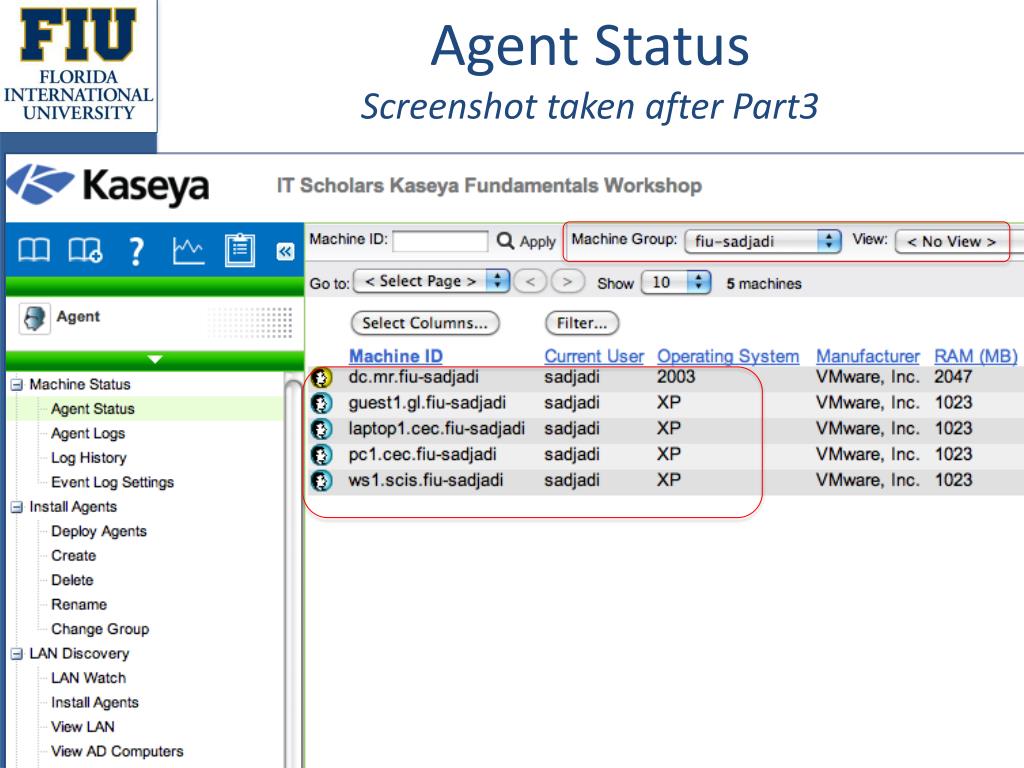
Task: Go to the next page button
Action: point(567,282)
